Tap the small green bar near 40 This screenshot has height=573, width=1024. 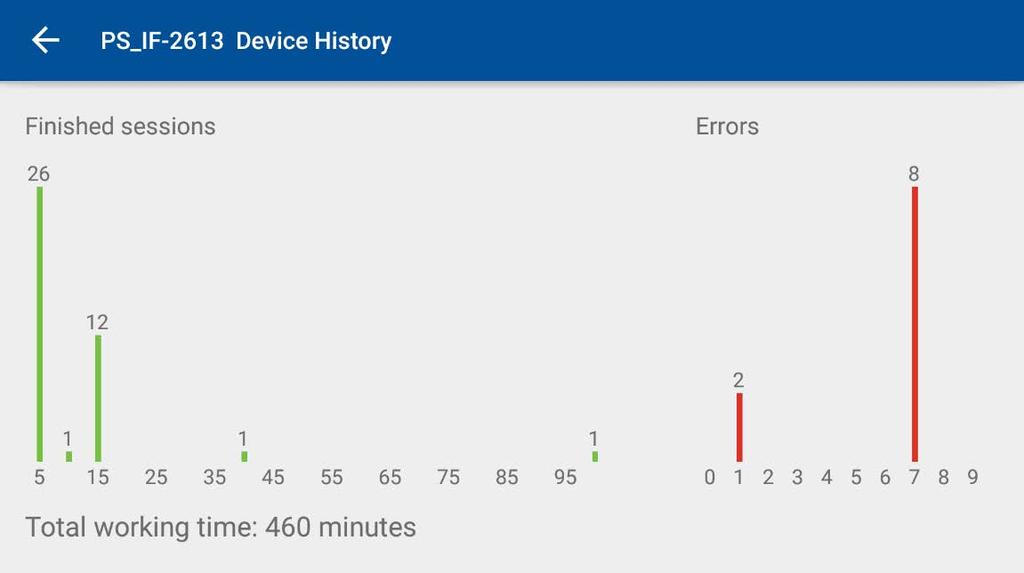(x=244, y=457)
